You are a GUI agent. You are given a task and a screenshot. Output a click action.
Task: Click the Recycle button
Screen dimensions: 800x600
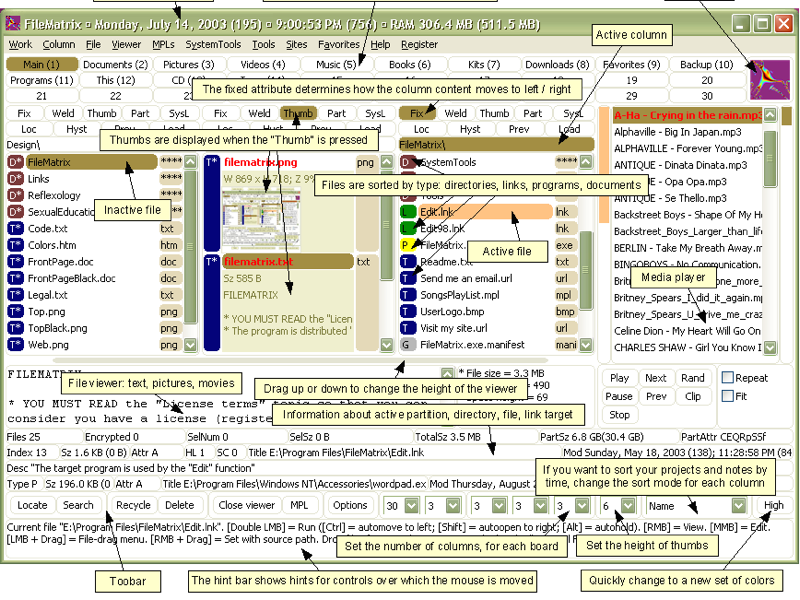pyautogui.click(x=134, y=505)
